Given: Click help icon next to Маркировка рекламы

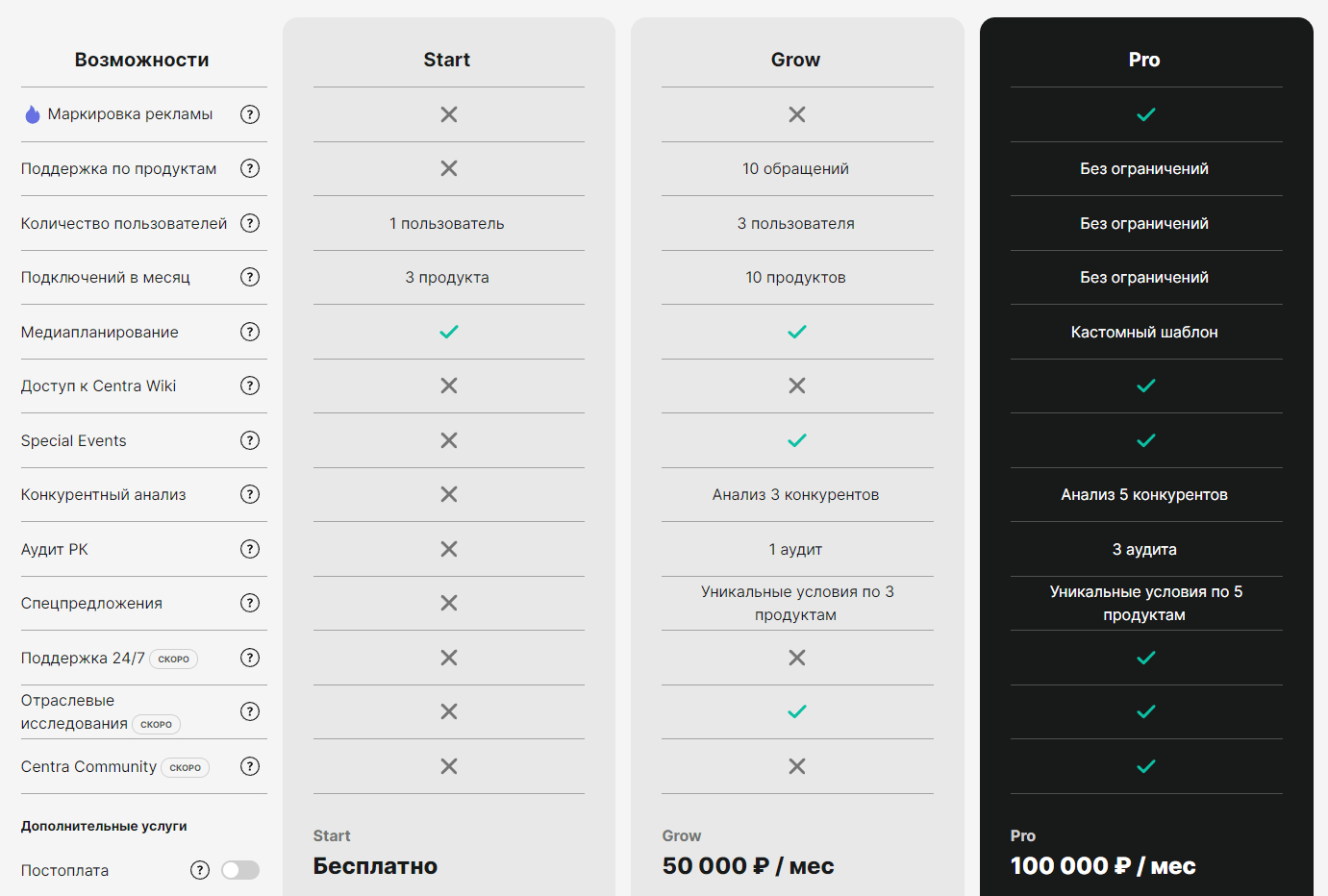Looking at the screenshot, I should tap(250, 114).
